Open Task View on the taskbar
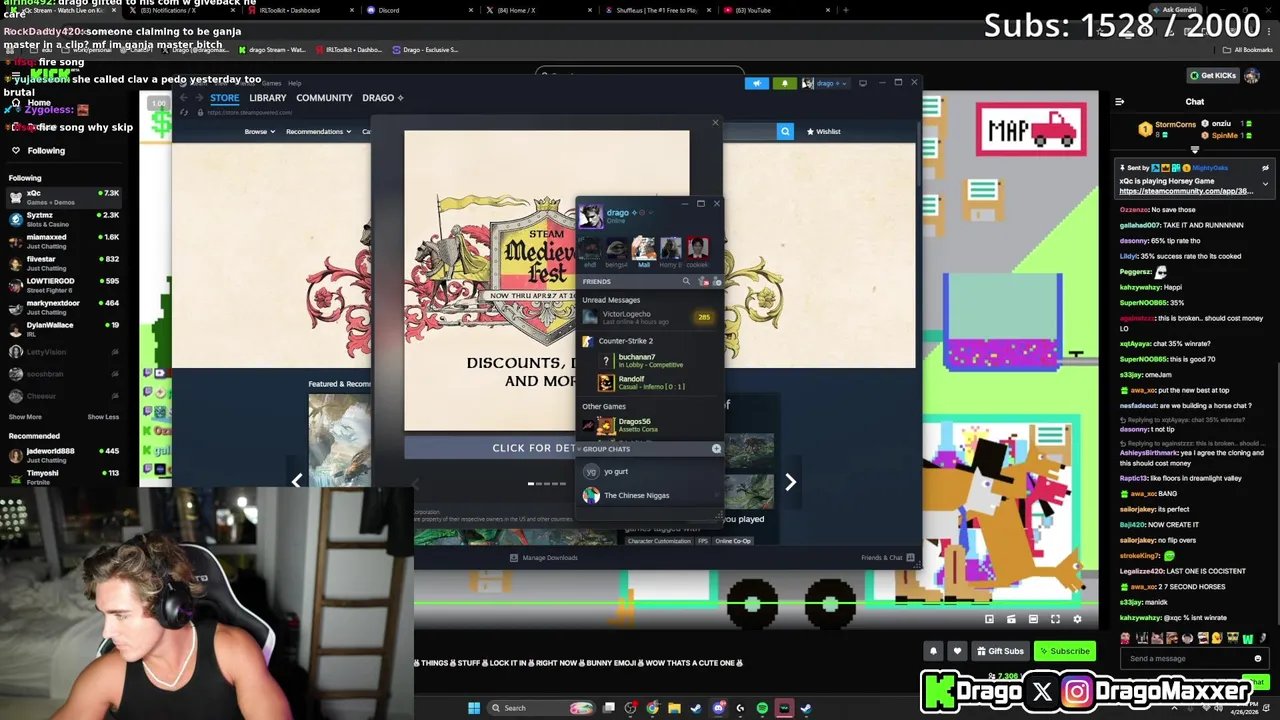Screen dimensions: 1280x720 click(x=608, y=708)
